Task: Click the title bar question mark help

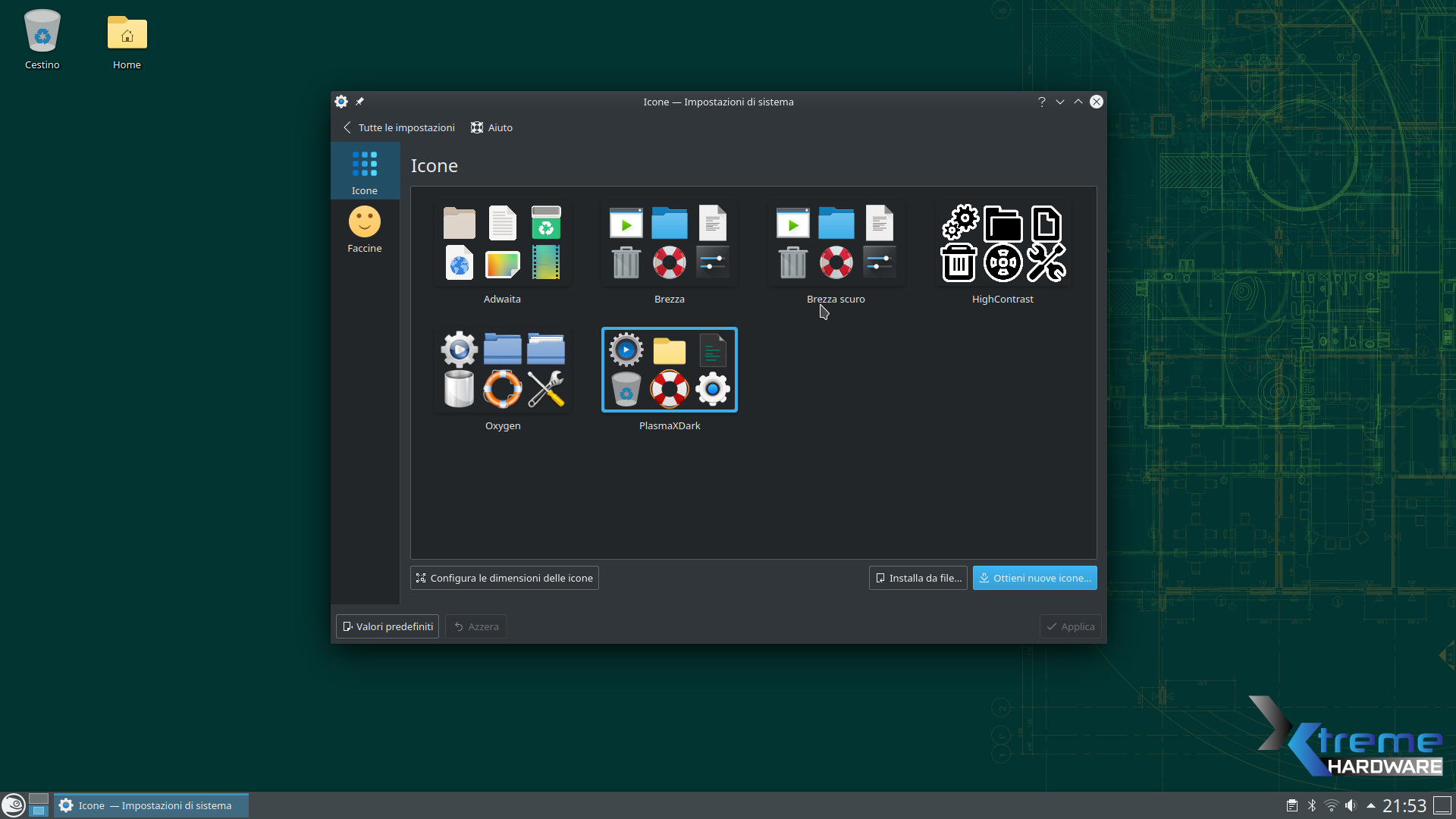Action: (x=1041, y=102)
